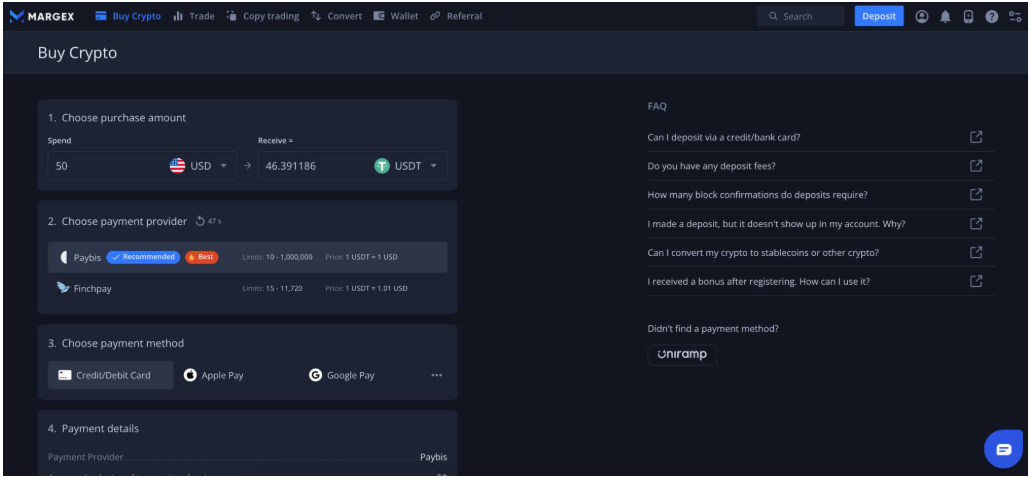
Task: Click external link icon for stablecoins FAQ
Action: click(976, 252)
